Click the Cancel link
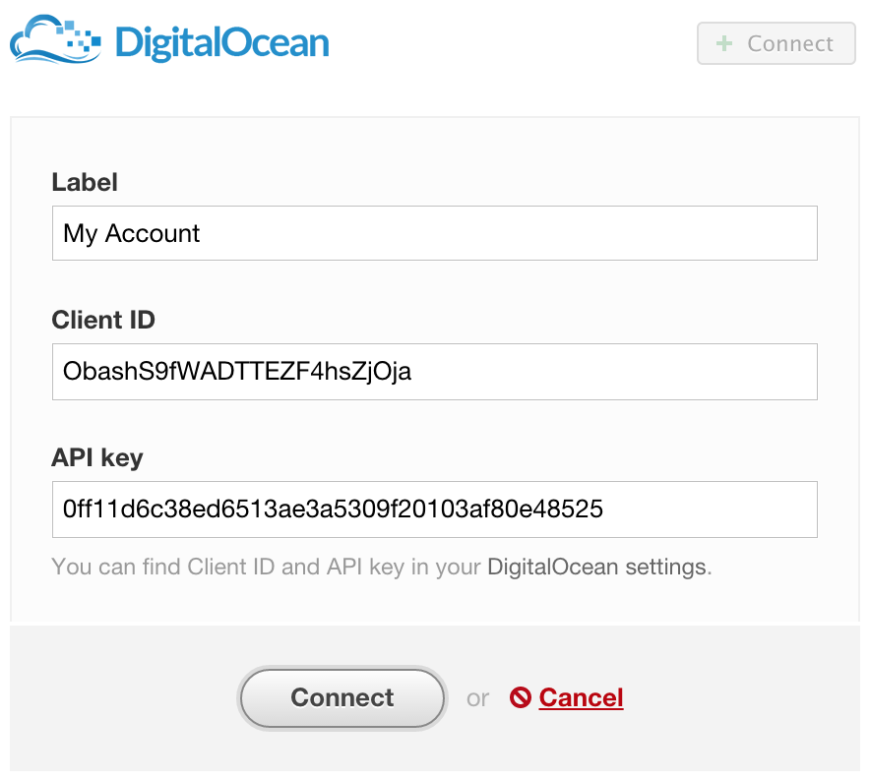Viewport: 870px width, 779px height. point(580,698)
